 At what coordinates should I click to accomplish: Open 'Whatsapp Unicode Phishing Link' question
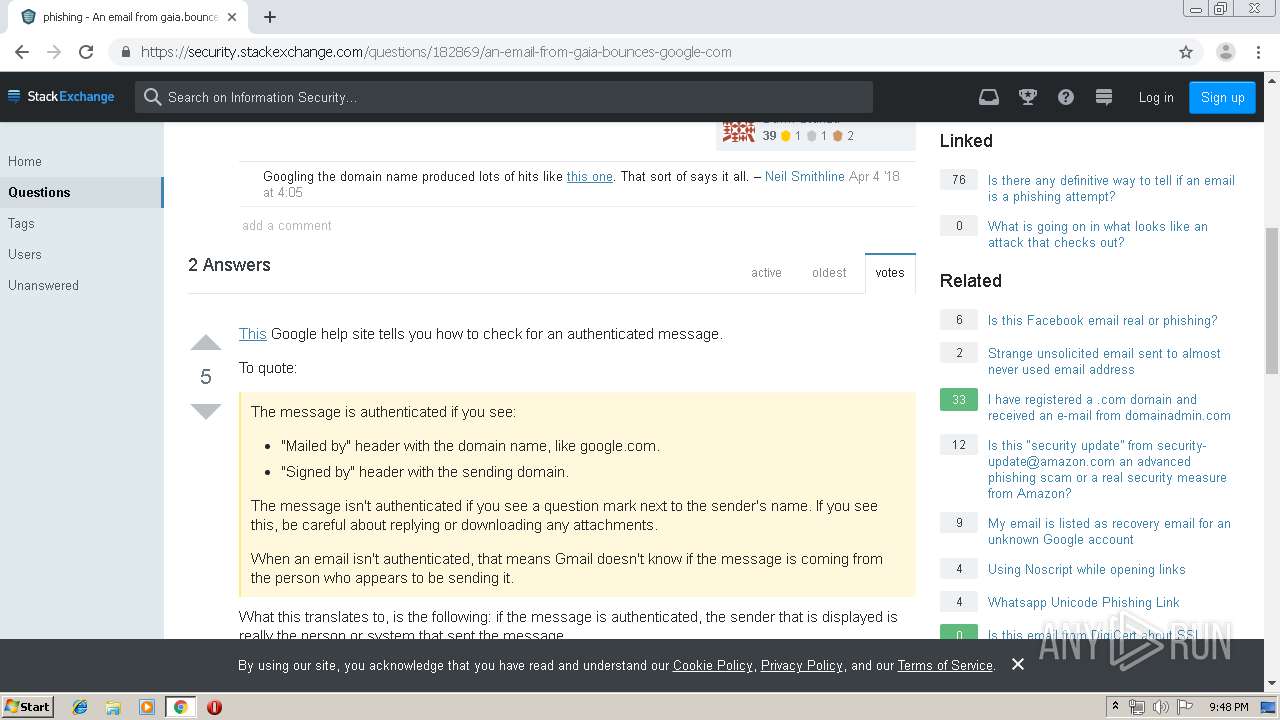(1084, 602)
